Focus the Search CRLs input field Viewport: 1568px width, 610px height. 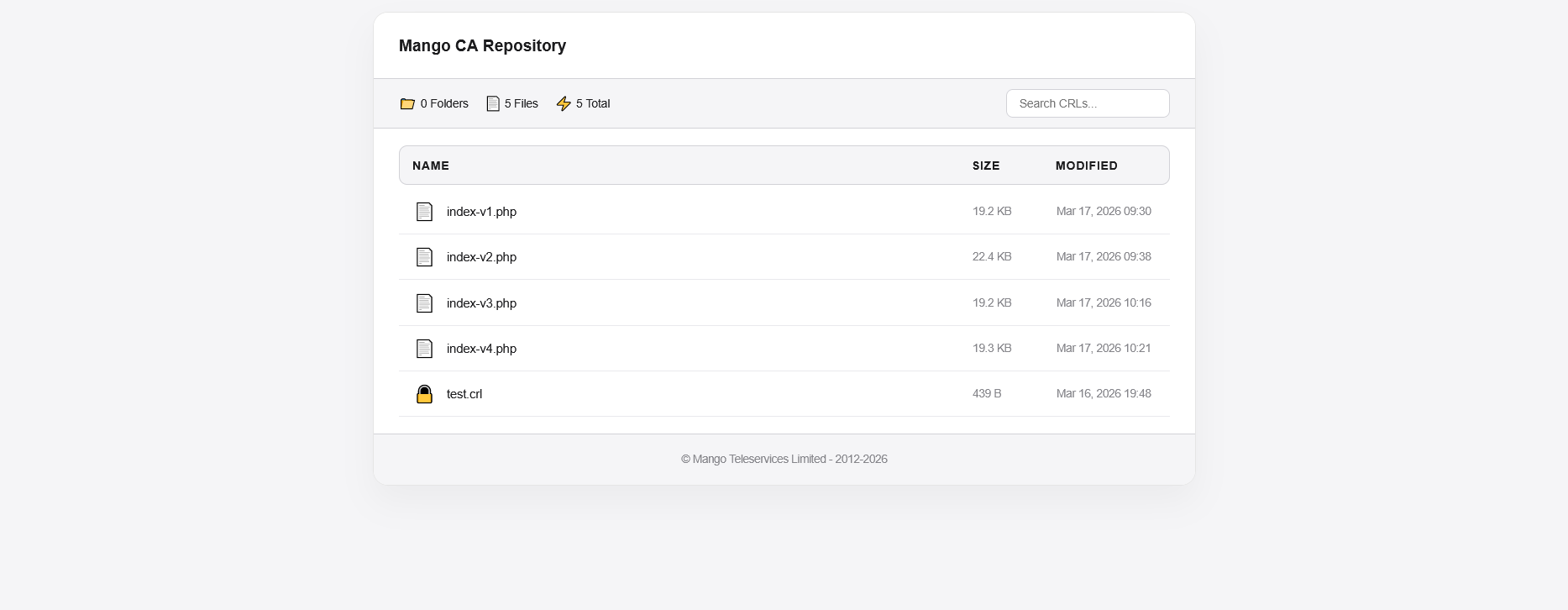1087,103
